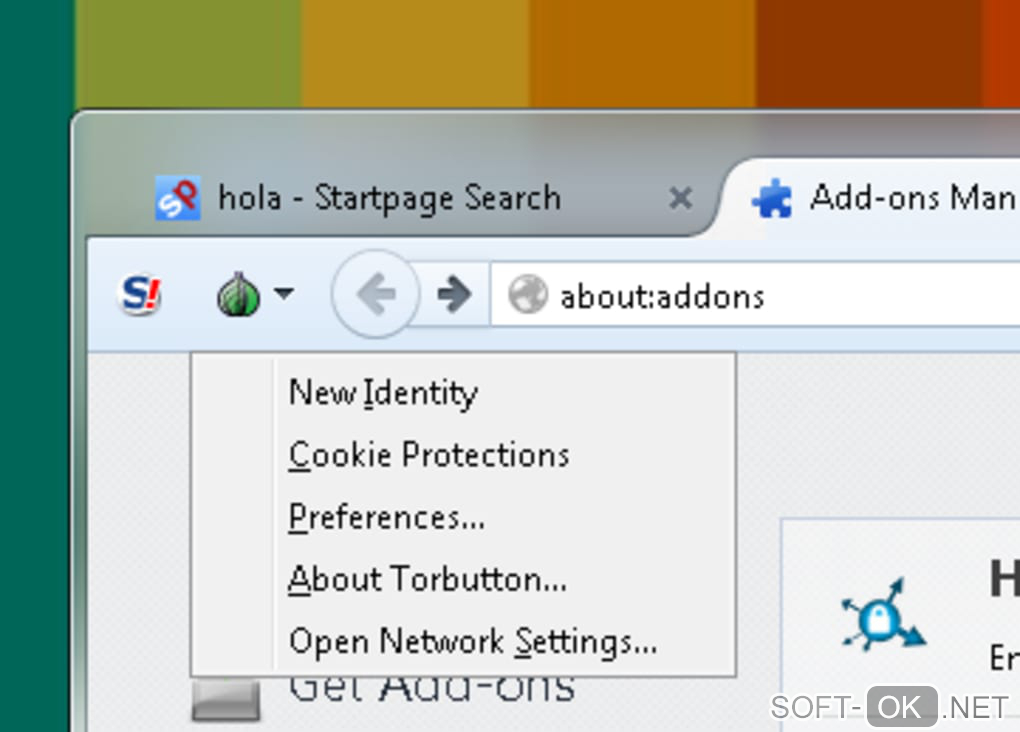Click the S! toolbar icon
This screenshot has height=732, width=1020.
[x=140, y=294]
